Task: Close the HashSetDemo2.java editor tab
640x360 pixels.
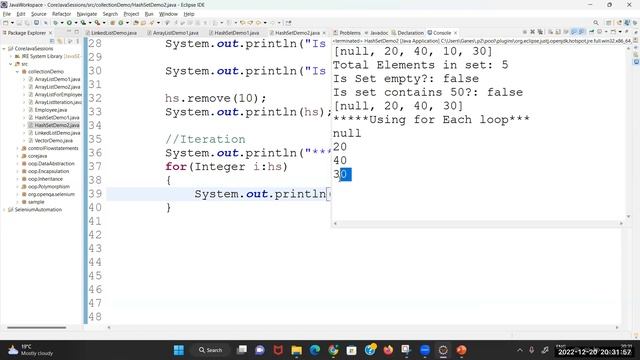Action: click(324, 33)
